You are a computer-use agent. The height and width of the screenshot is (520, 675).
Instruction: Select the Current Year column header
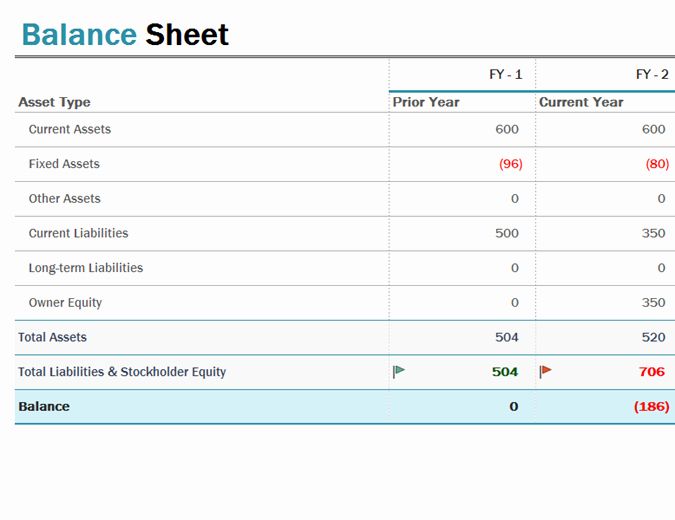[x=581, y=102]
